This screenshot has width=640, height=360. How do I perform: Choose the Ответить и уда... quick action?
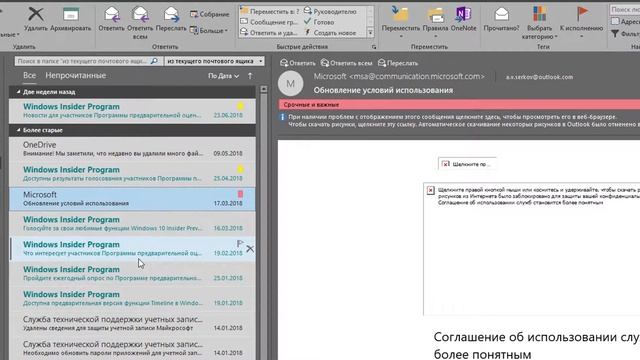click(x=269, y=33)
